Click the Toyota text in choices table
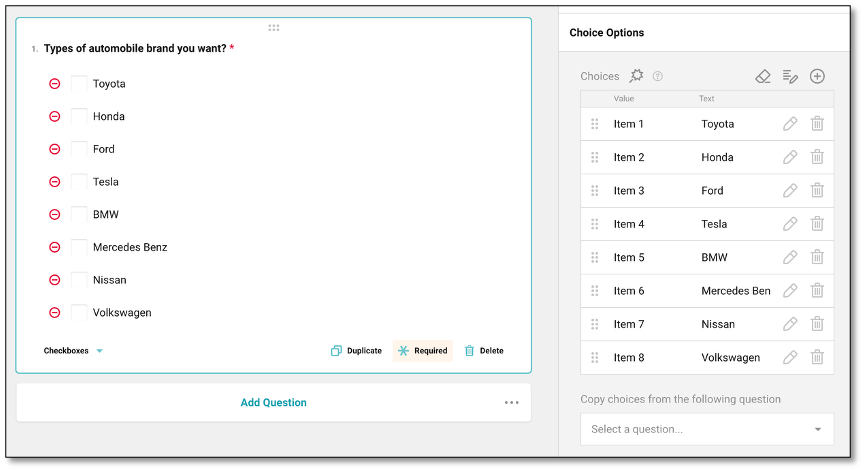The width and height of the screenshot is (864, 470). coord(717,124)
